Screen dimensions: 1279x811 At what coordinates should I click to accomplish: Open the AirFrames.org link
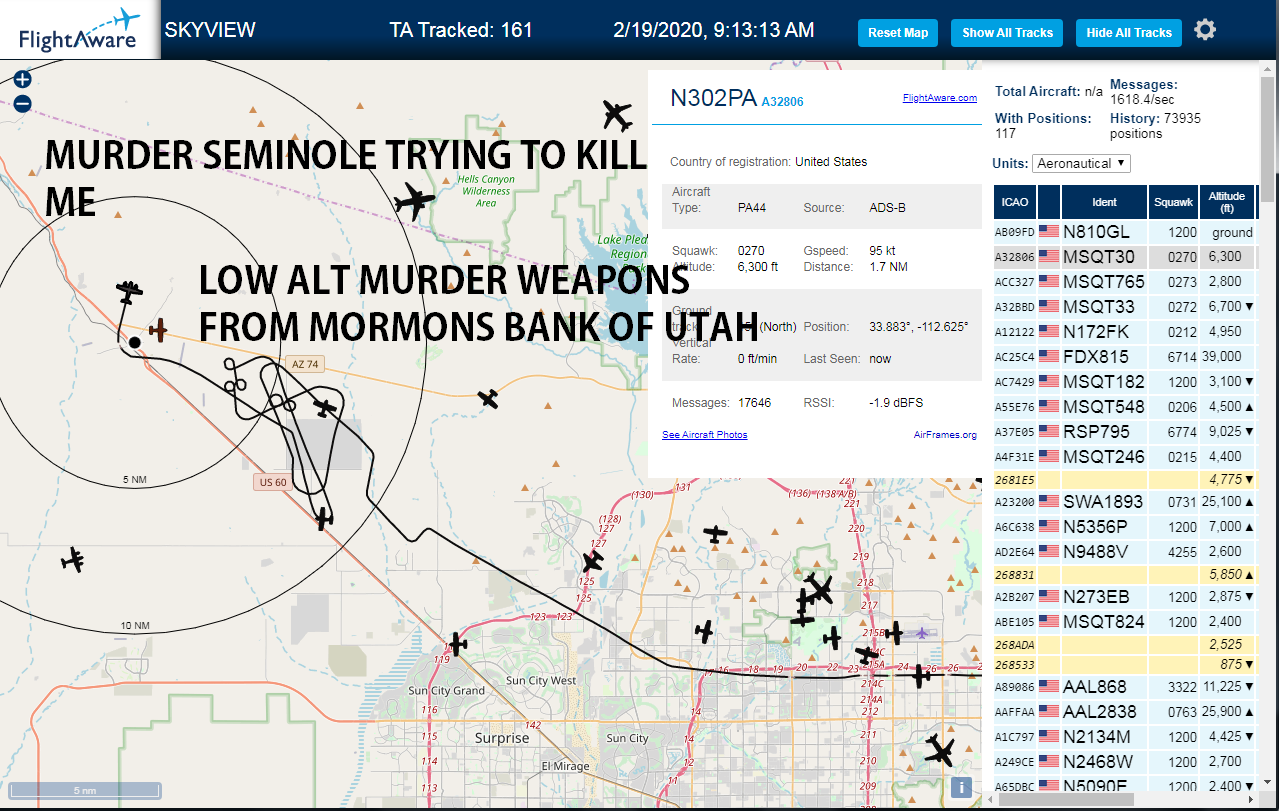[x=945, y=435]
